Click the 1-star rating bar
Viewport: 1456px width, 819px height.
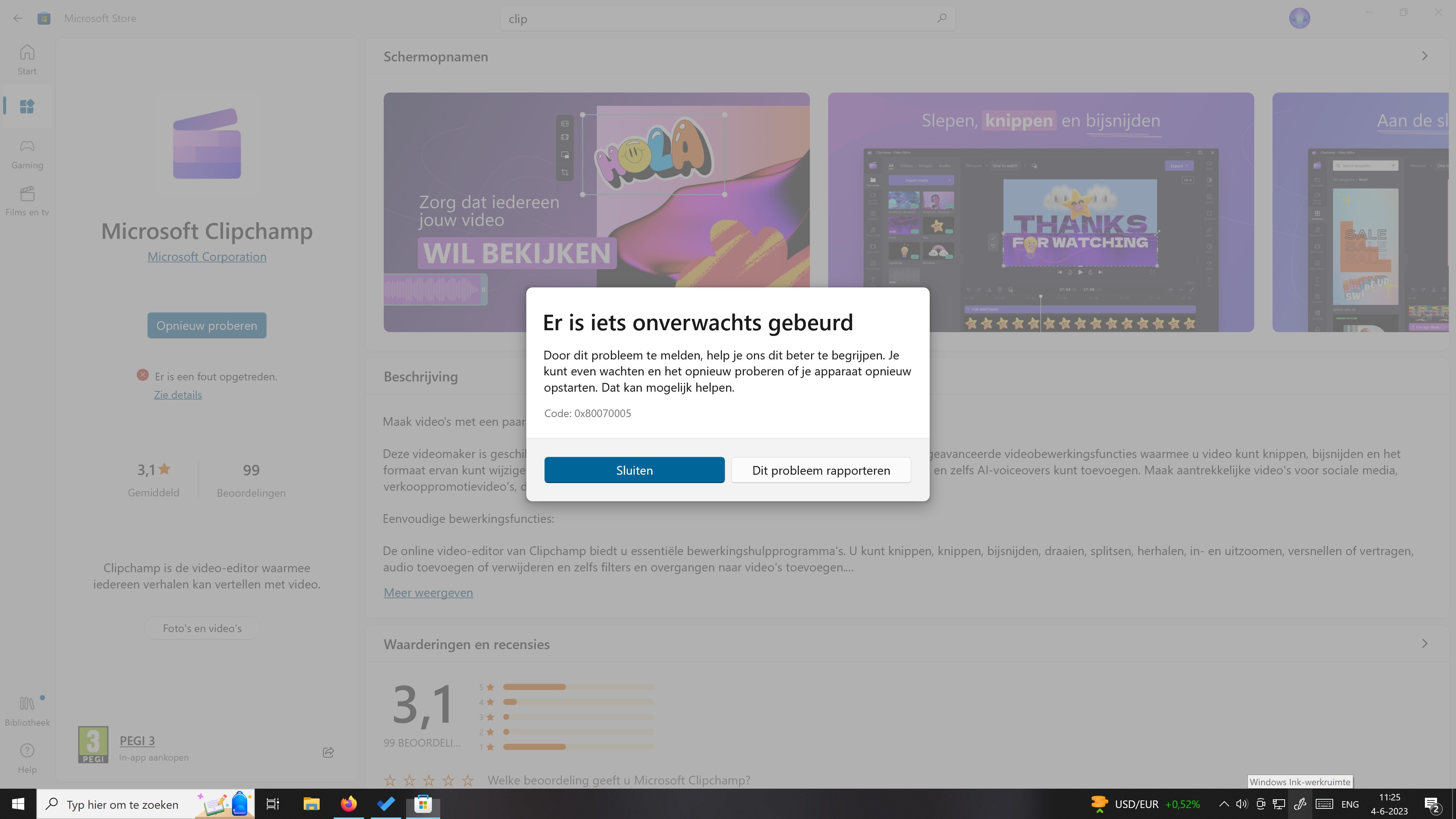(578, 747)
